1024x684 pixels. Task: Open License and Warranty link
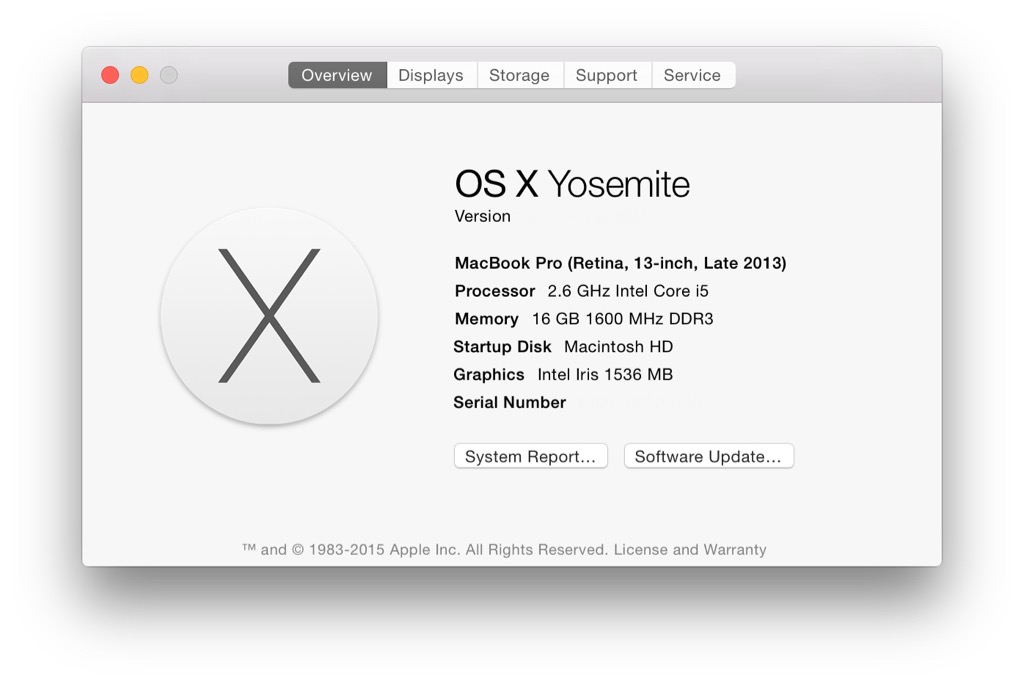click(690, 549)
